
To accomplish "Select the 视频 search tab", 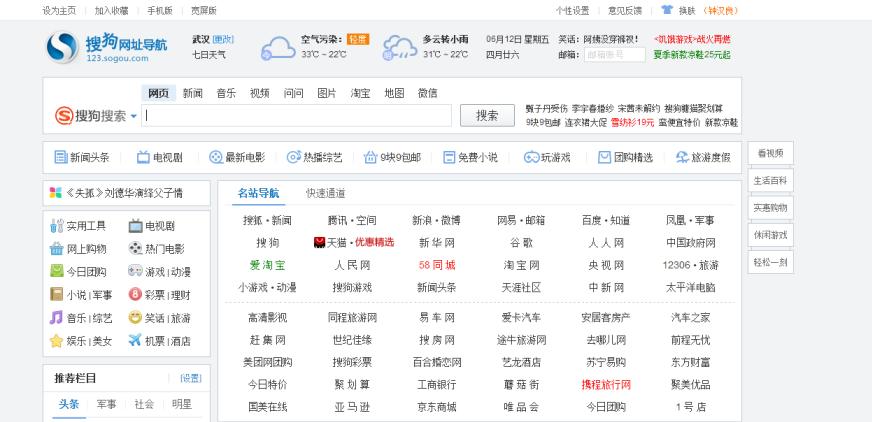I will tap(260, 93).
